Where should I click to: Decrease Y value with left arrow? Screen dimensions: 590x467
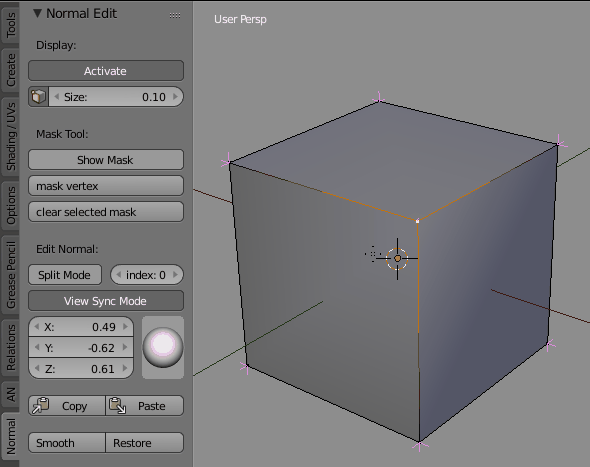pyautogui.click(x=36, y=348)
